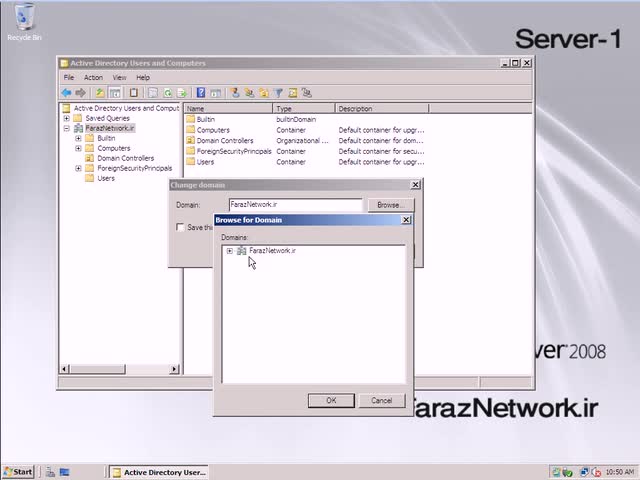Expand the Computers node in console tree
Viewport: 640px width, 480px height.
coord(78,148)
